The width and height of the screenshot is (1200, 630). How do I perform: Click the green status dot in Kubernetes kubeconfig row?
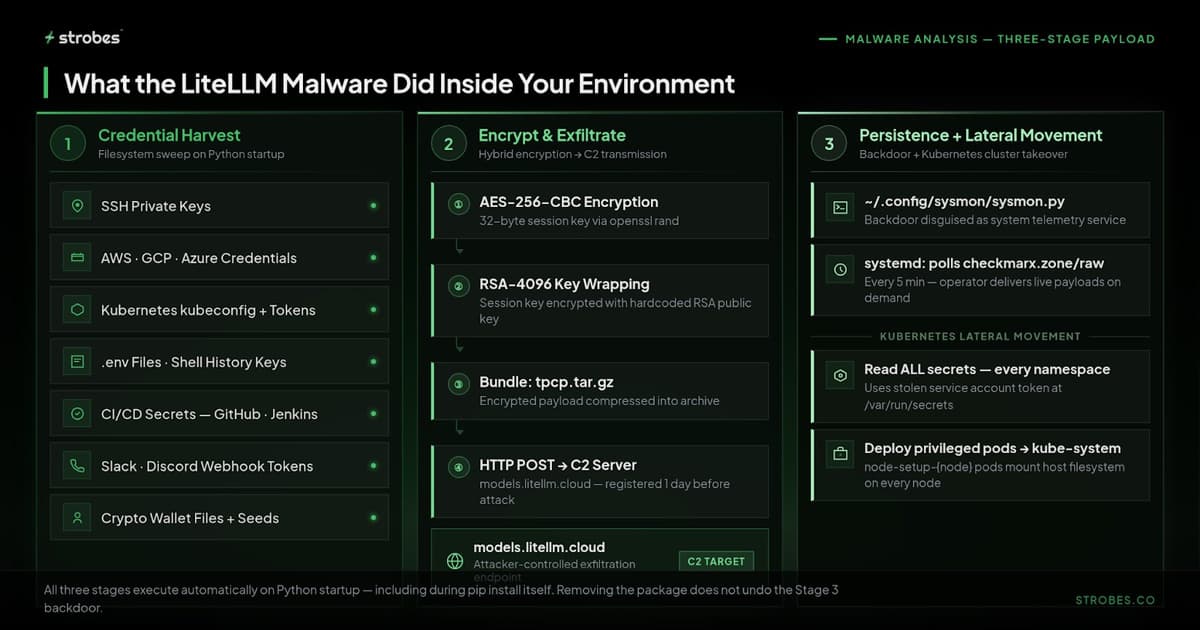pos(373,310)
